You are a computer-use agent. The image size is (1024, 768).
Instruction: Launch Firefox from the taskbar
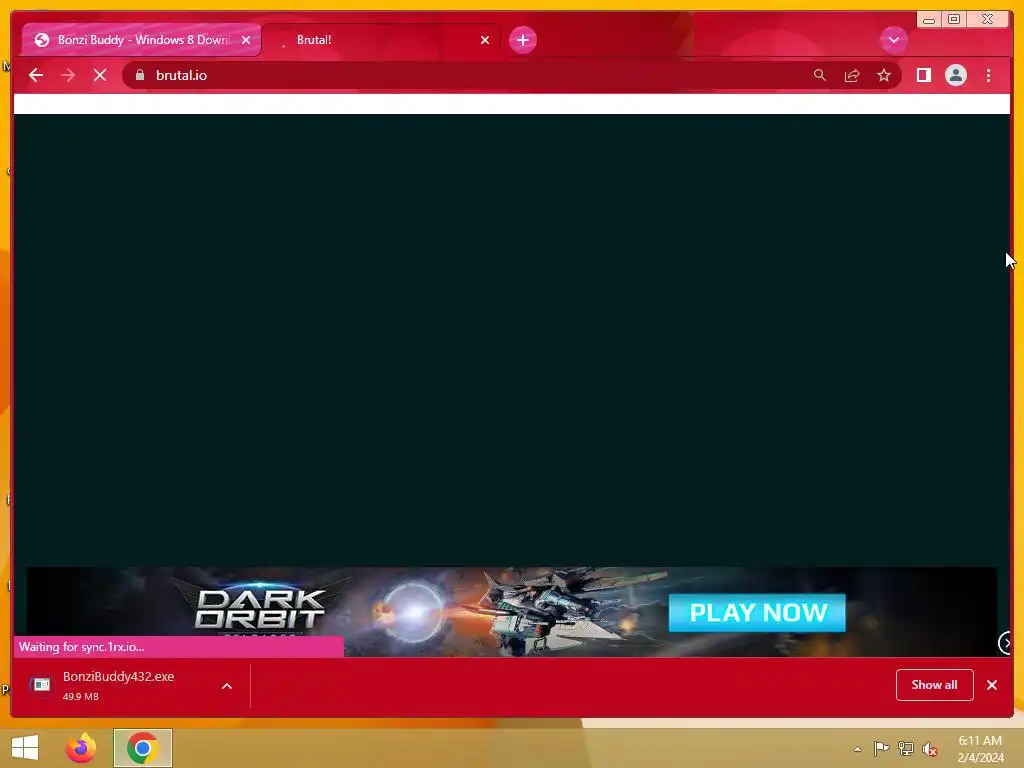tap(81, 748)
